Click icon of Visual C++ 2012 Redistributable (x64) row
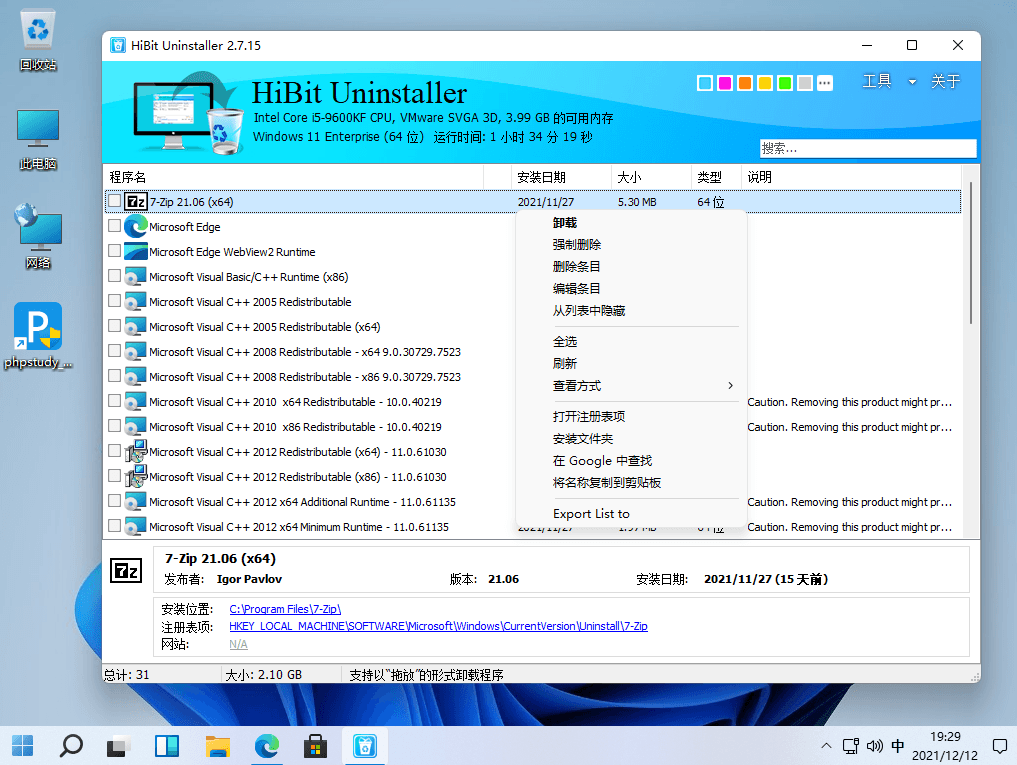Screen dimensions: 1017x765 tap(136, 452)
